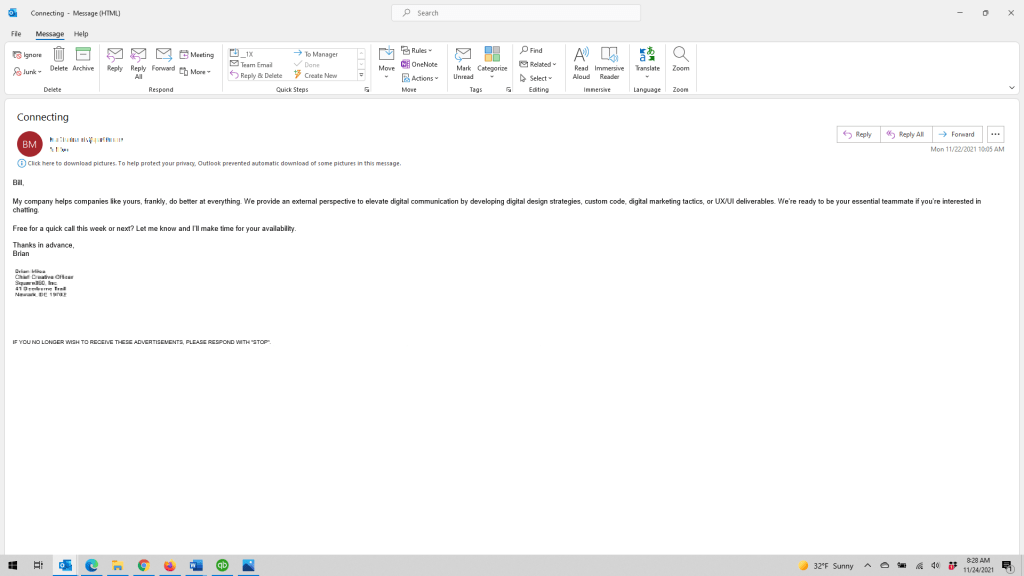Collapse the ribbon with the chevron

click(1011, 88)
